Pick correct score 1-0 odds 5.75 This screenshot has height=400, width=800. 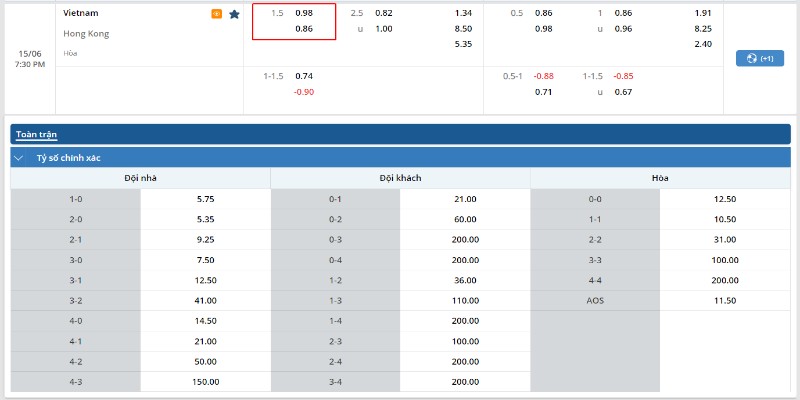pos(206,199)
